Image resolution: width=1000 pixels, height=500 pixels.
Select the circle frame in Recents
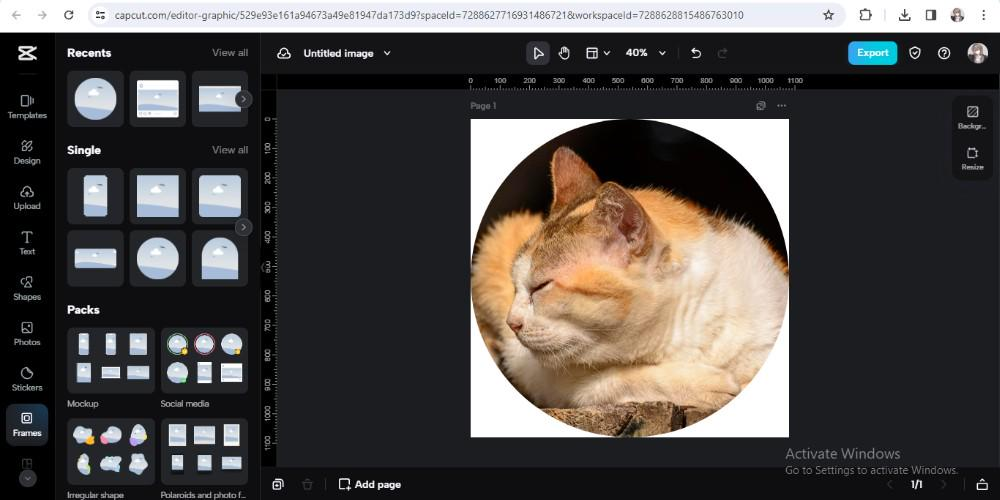95,98
